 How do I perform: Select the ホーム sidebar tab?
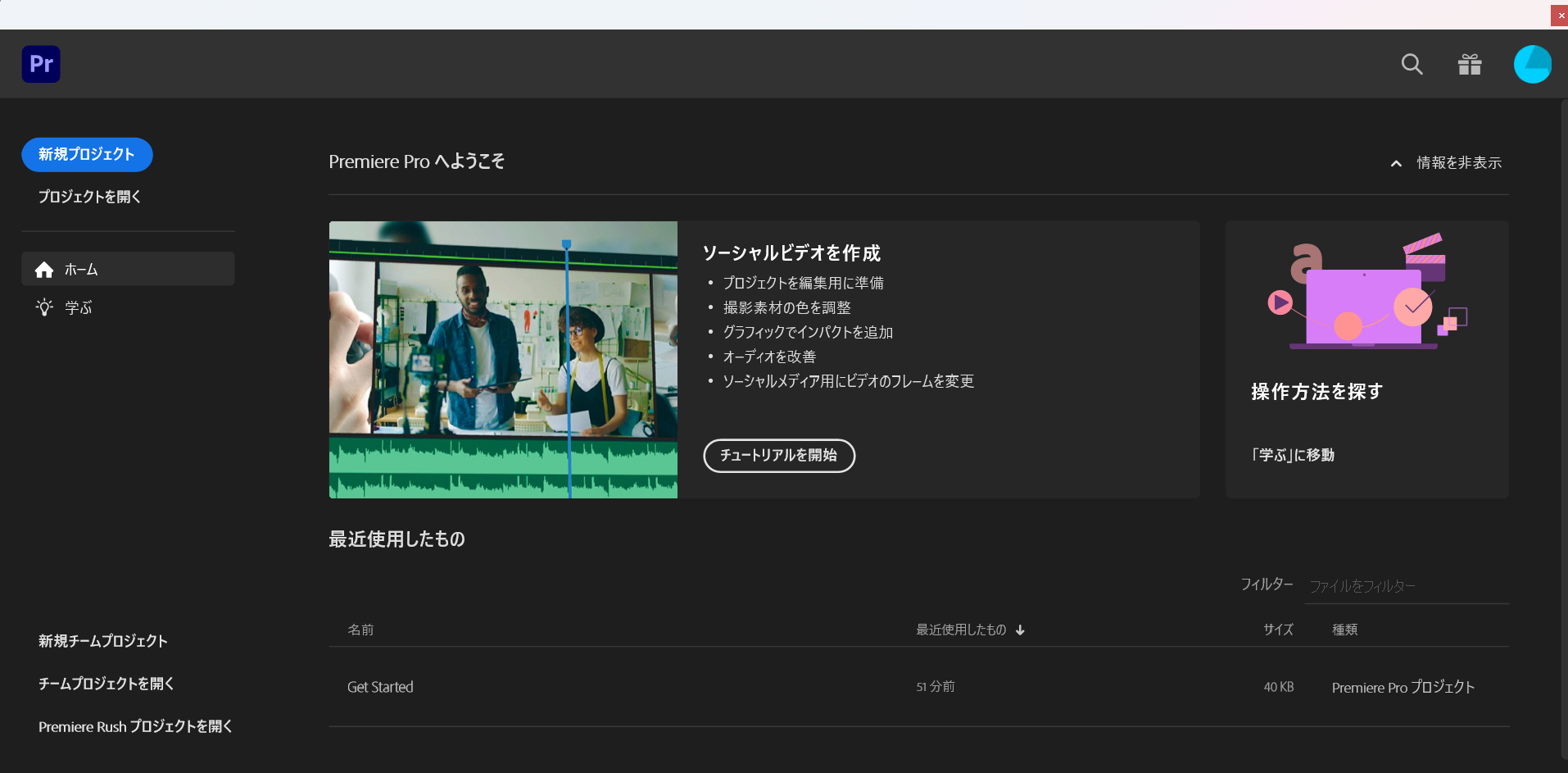click(x=128, y=269)
